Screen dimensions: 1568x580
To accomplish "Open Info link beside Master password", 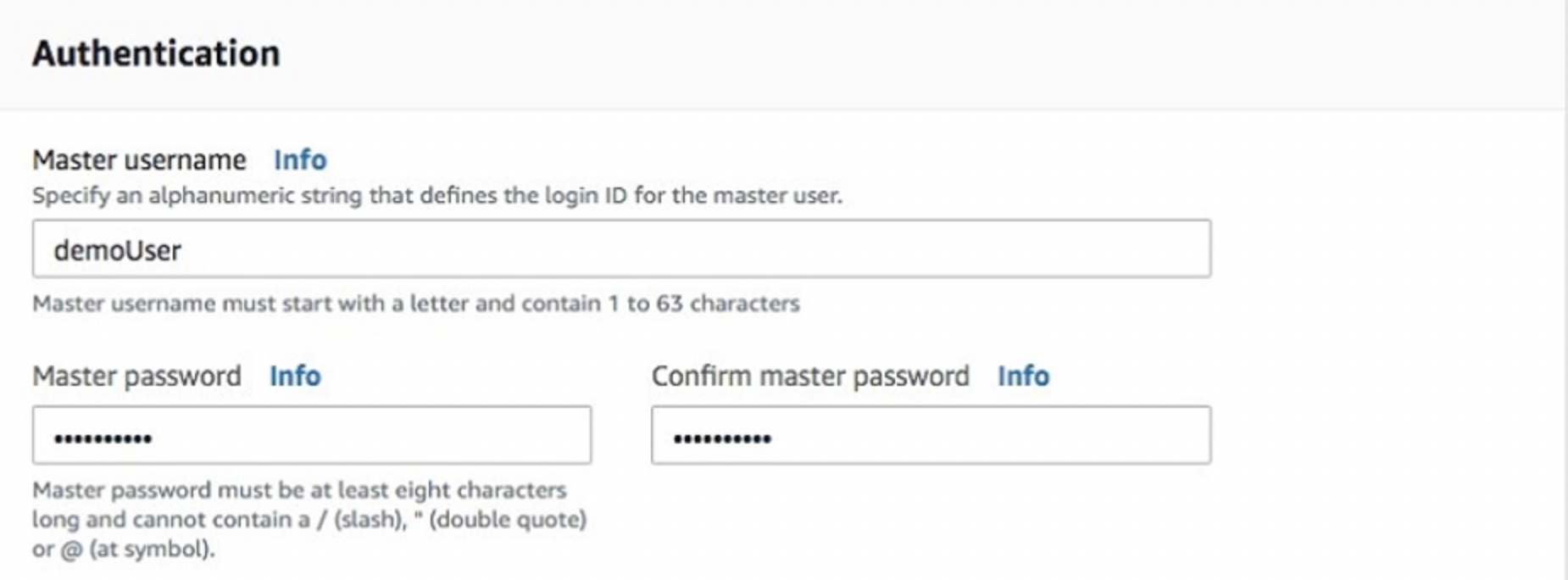I will [295, 376].
